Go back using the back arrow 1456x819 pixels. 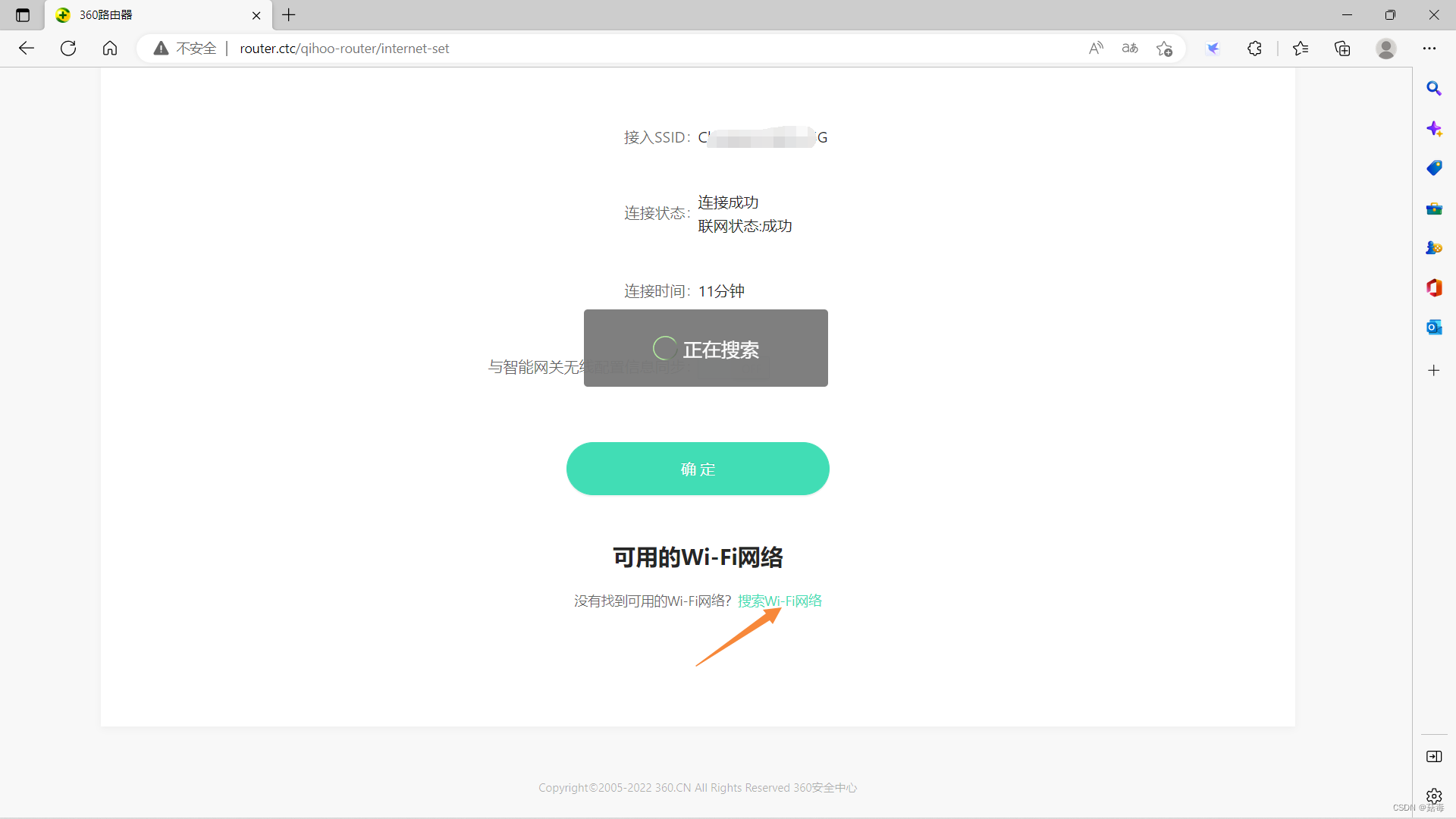[x=27, y=49]
